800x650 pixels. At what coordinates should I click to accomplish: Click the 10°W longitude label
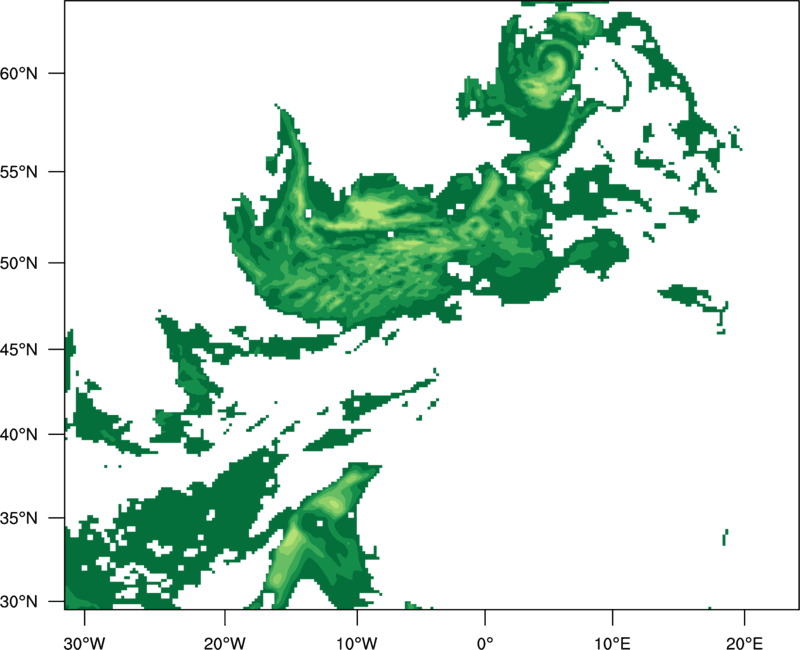(357, 643)
